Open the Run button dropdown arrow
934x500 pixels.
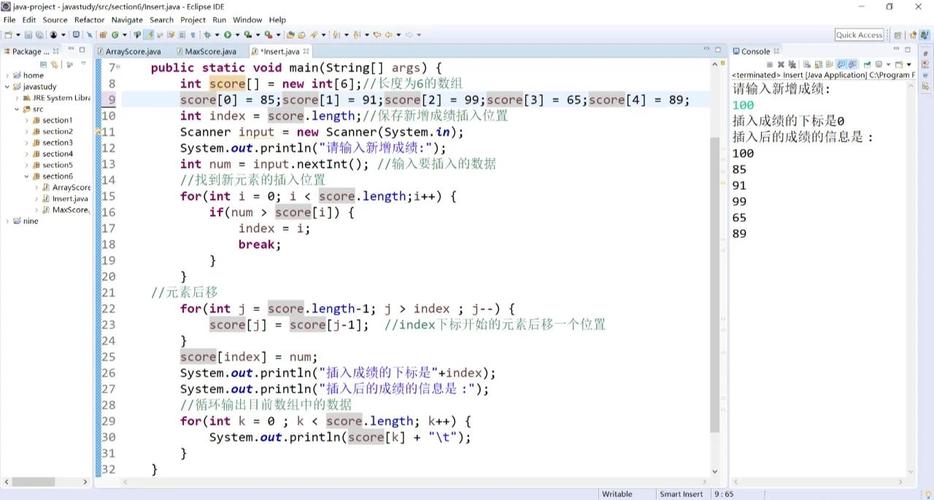[237, 35]
